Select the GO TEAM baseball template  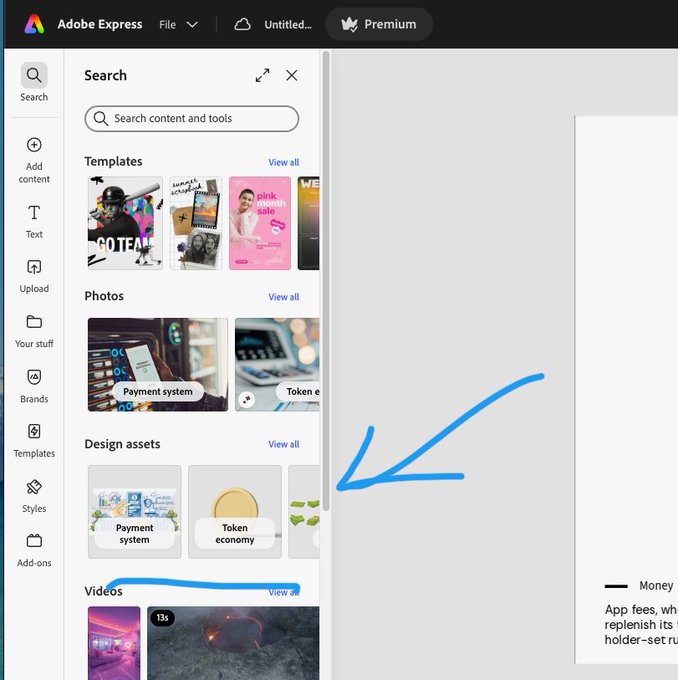point(125,223)
